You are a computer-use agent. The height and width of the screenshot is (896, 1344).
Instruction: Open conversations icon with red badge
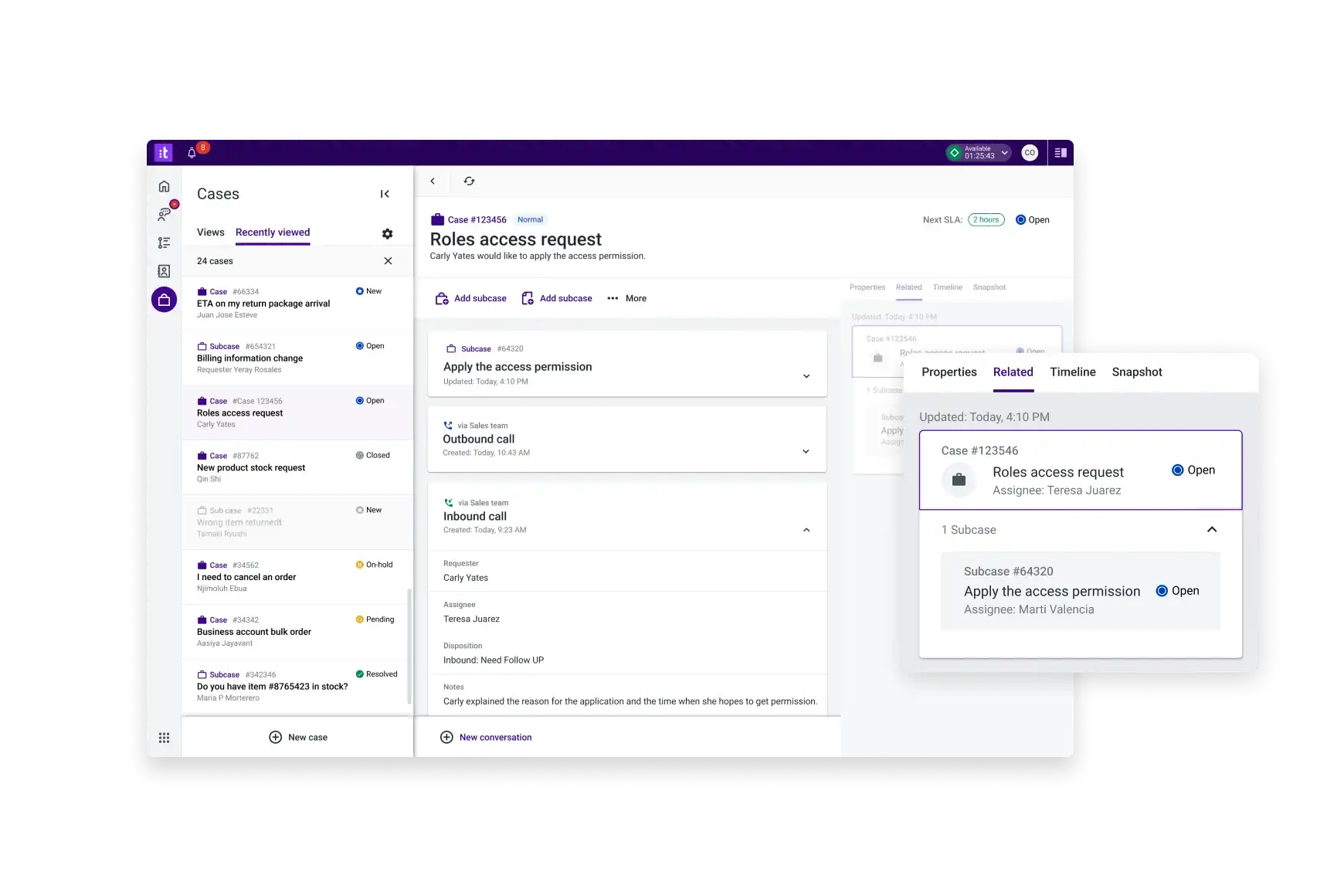point(164,214)
